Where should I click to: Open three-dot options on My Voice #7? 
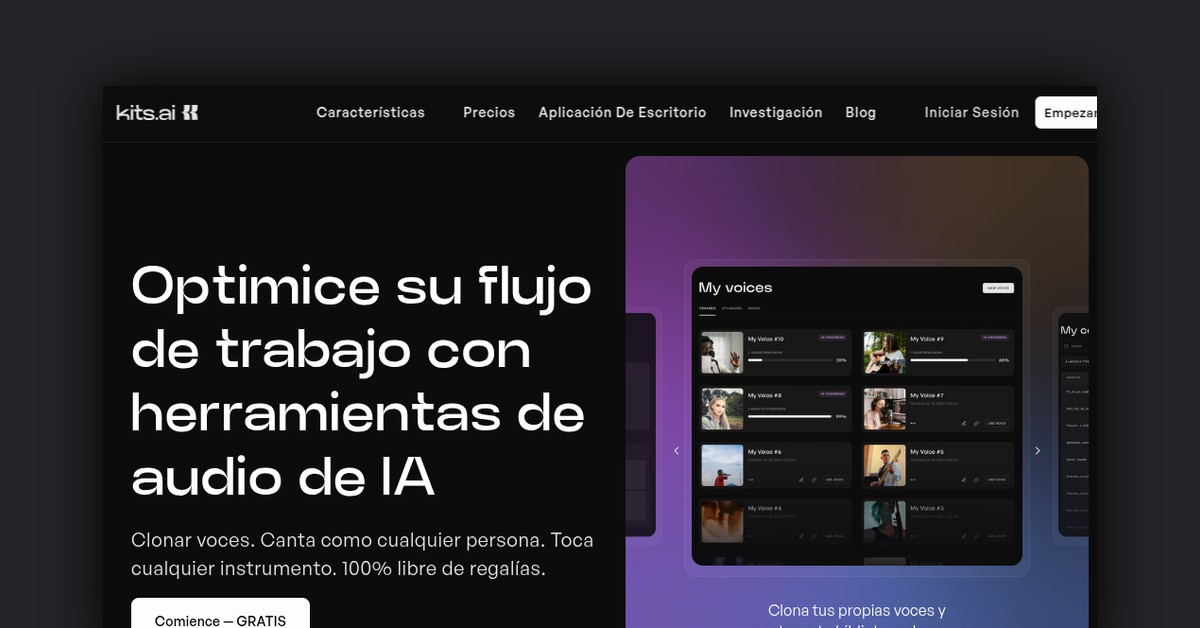(x=913, y=423)
